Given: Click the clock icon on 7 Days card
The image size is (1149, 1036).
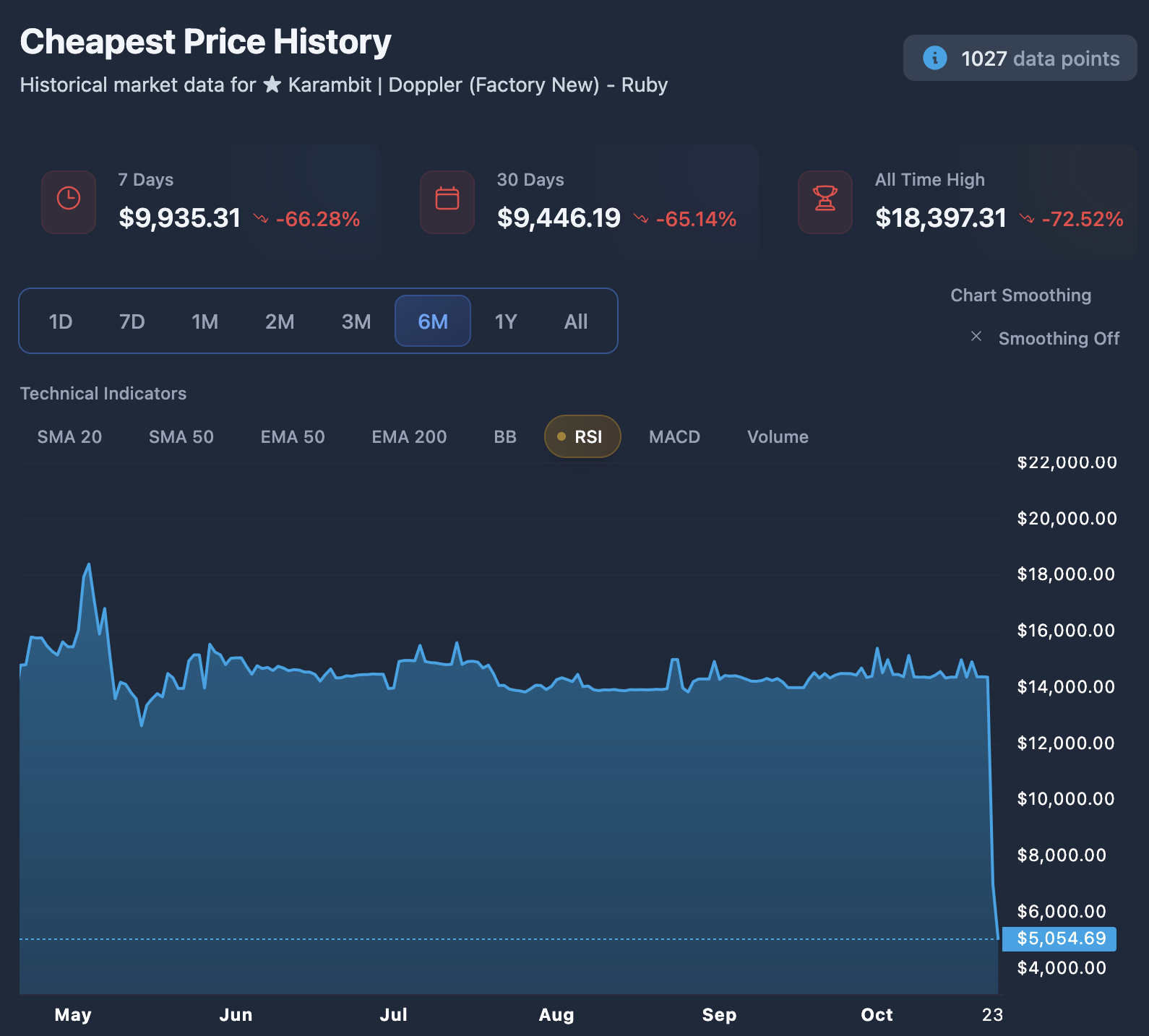Looking at the screenshot, I should click(x=69, y=199).
